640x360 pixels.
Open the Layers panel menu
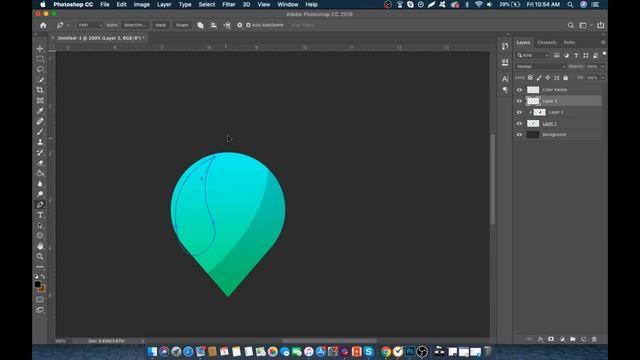pyautogui.click(x=603, y=42)
